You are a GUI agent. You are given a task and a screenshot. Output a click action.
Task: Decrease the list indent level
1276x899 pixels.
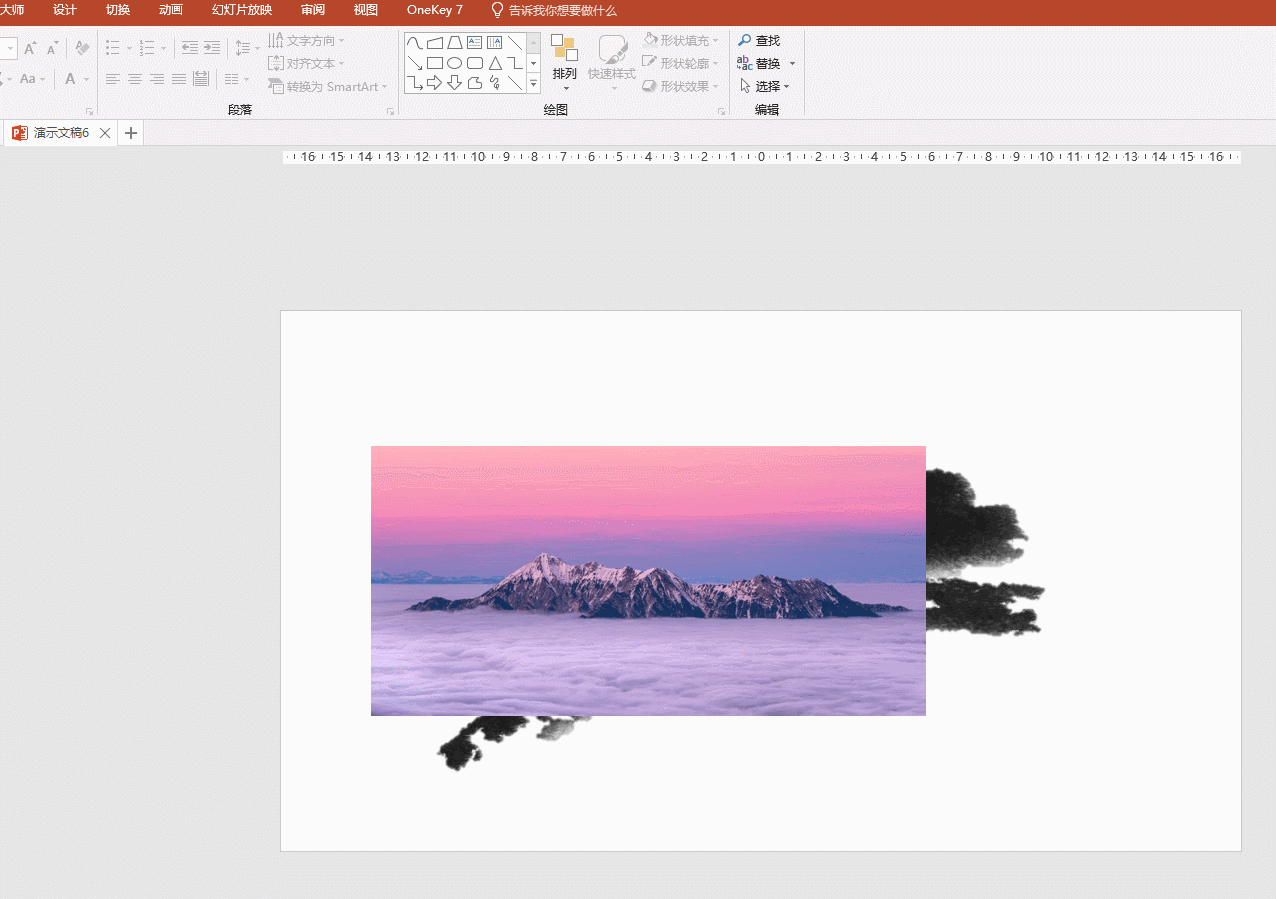pyautogui.click(x=190, y=48)
